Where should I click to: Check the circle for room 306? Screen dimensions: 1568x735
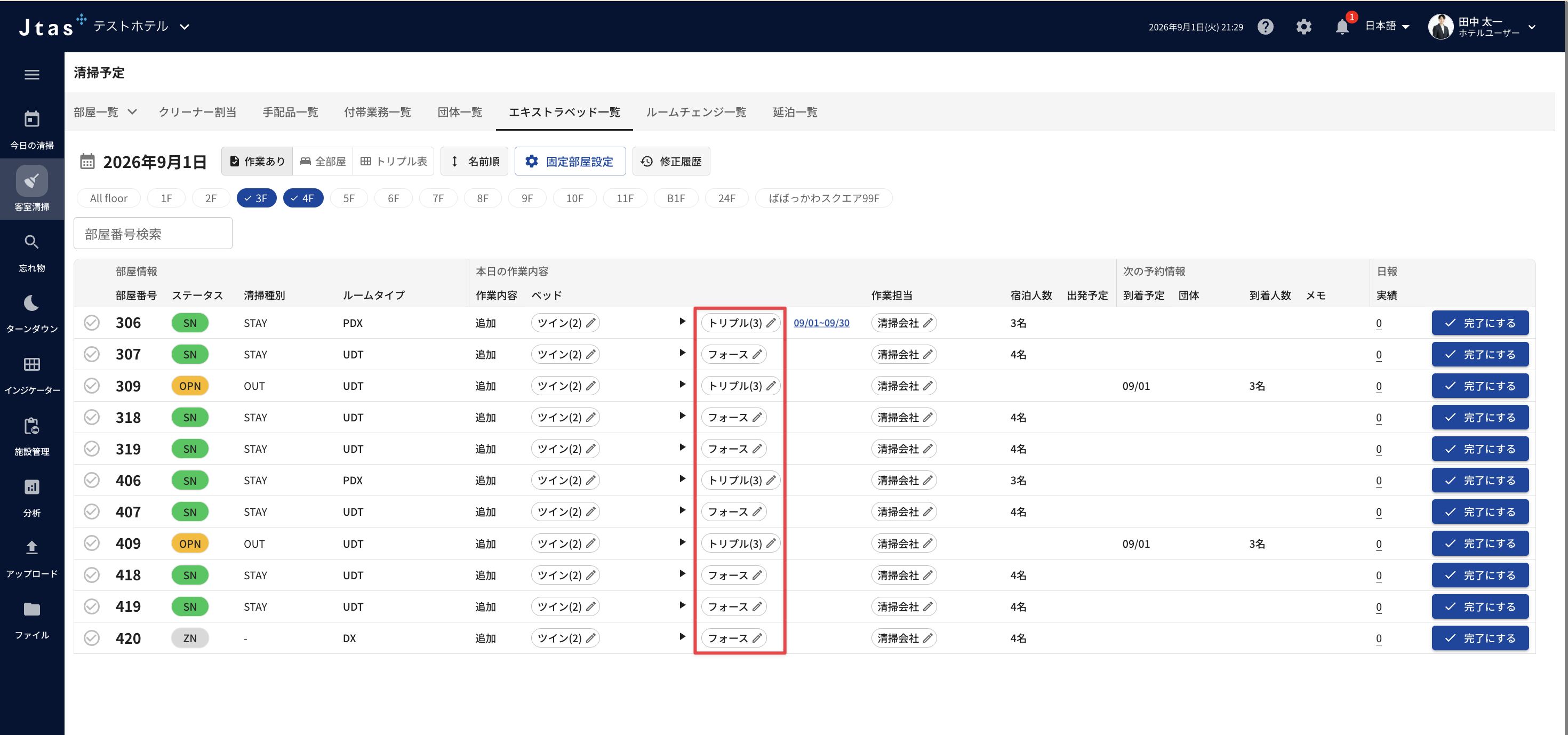[92, 323]
